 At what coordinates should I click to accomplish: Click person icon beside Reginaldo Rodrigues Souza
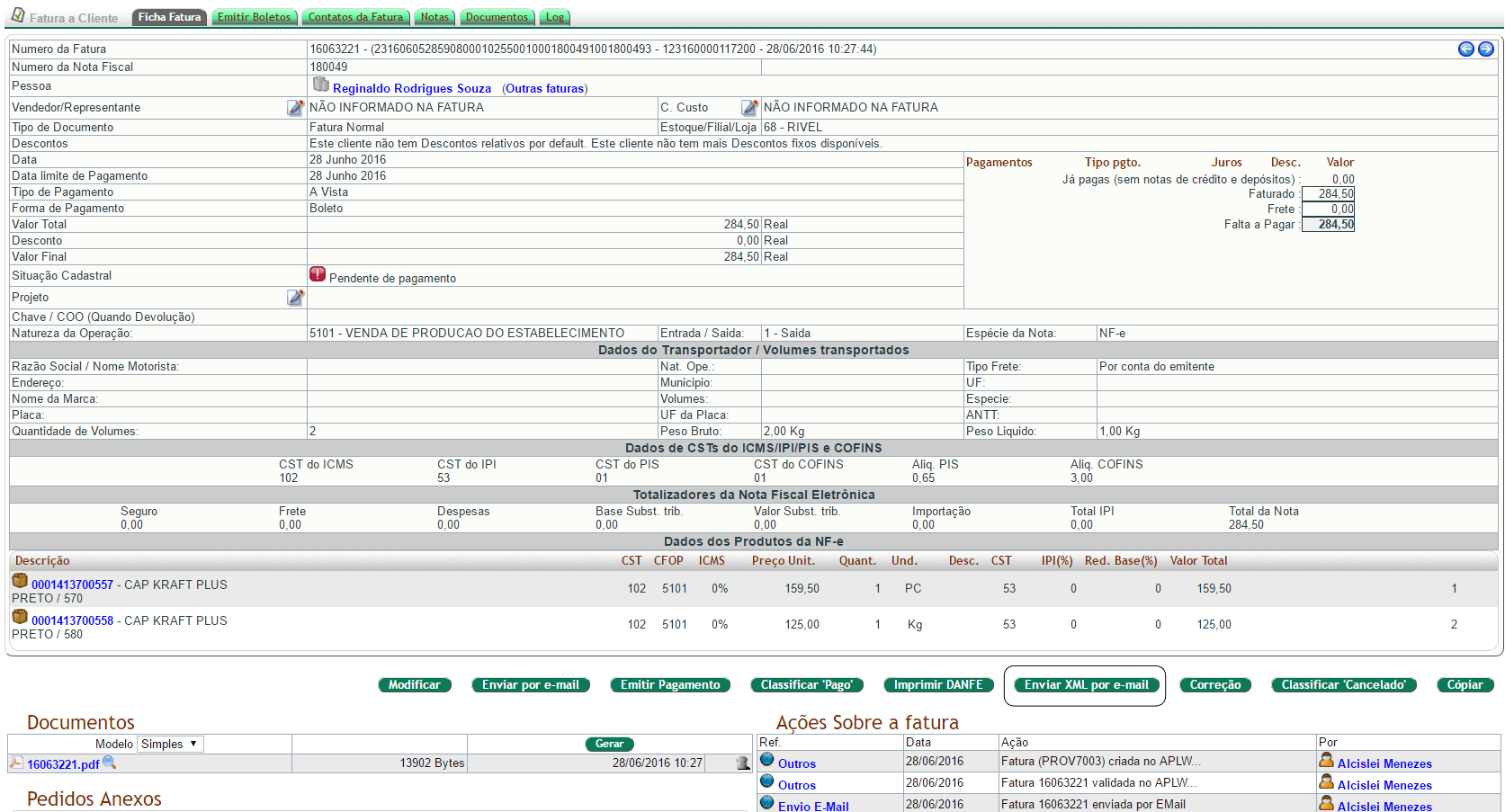[321, 85]
